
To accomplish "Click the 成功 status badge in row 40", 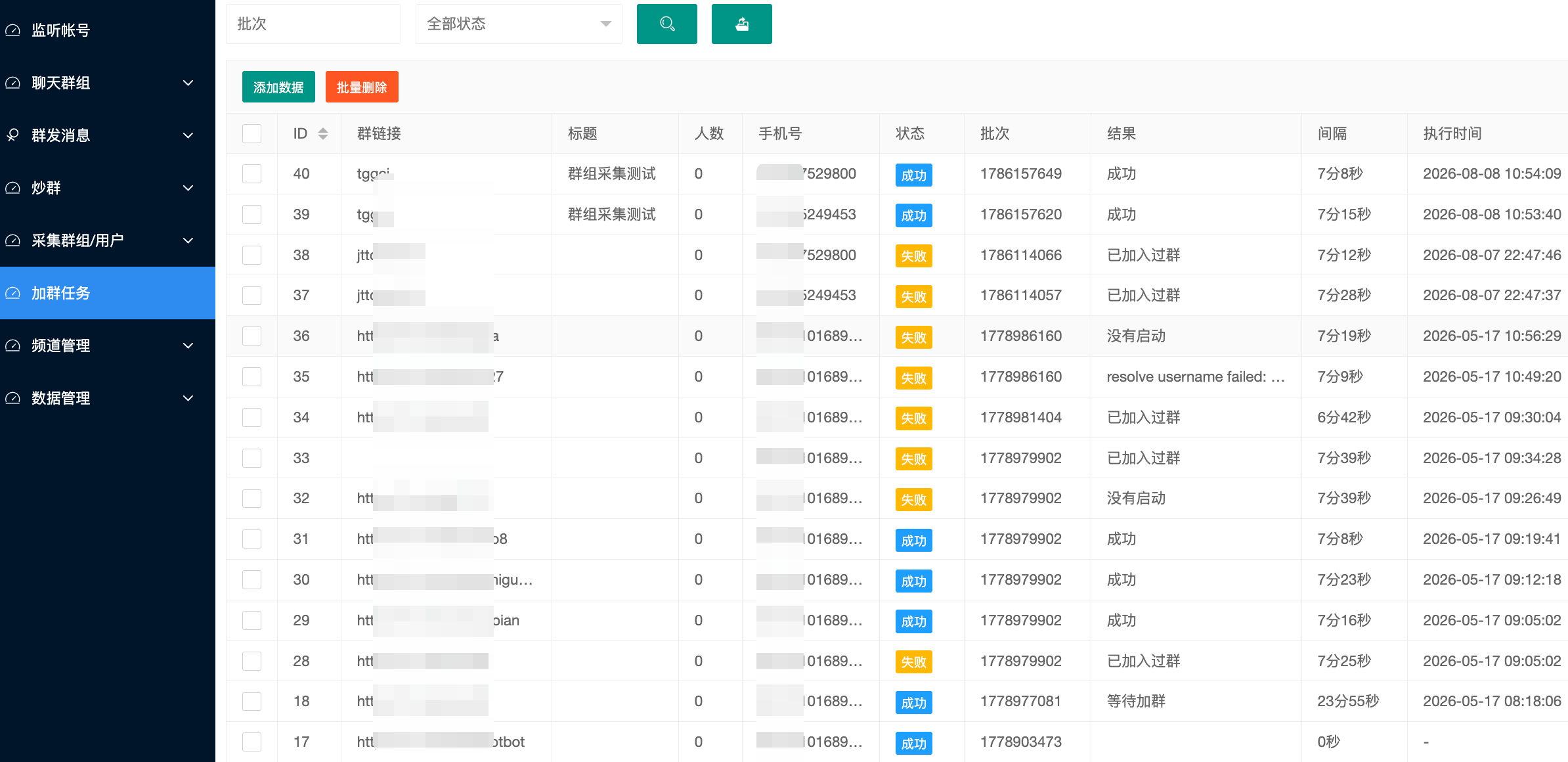I will (x=913, y=175).
